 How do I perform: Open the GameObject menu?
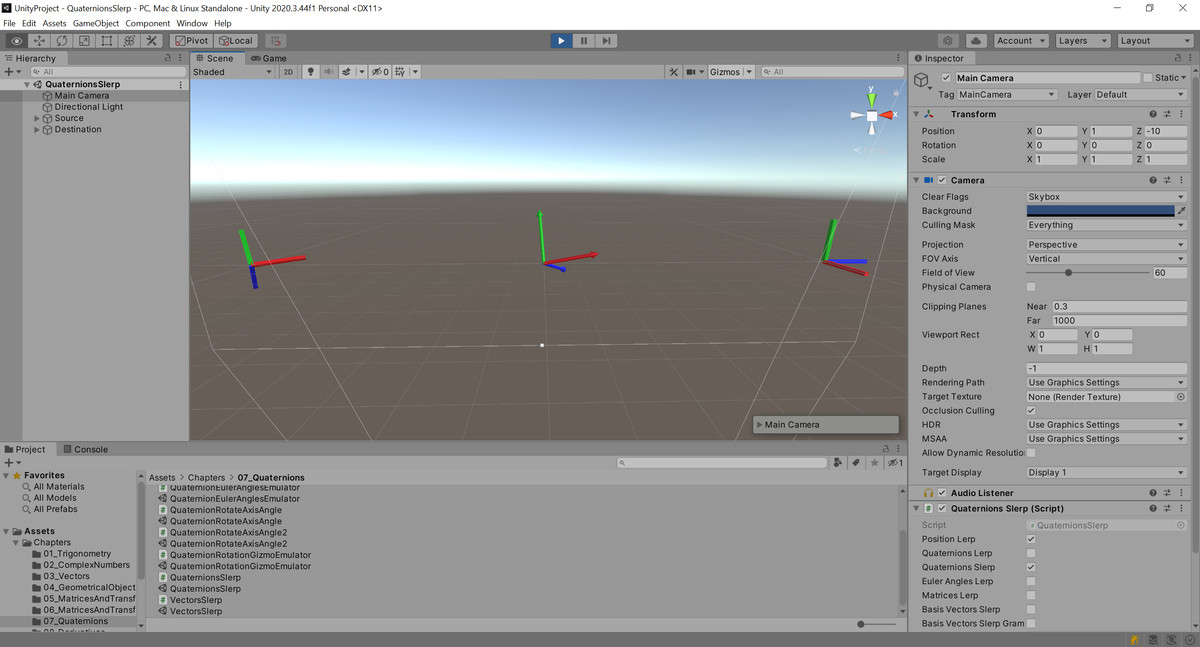pos(96,23)
